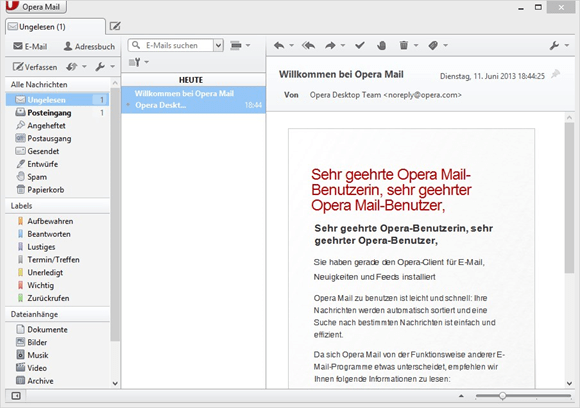Open the E-Mails suchen dropdown arrow
The width and height of the screenshot is (580, 408).
pos(218,45)
